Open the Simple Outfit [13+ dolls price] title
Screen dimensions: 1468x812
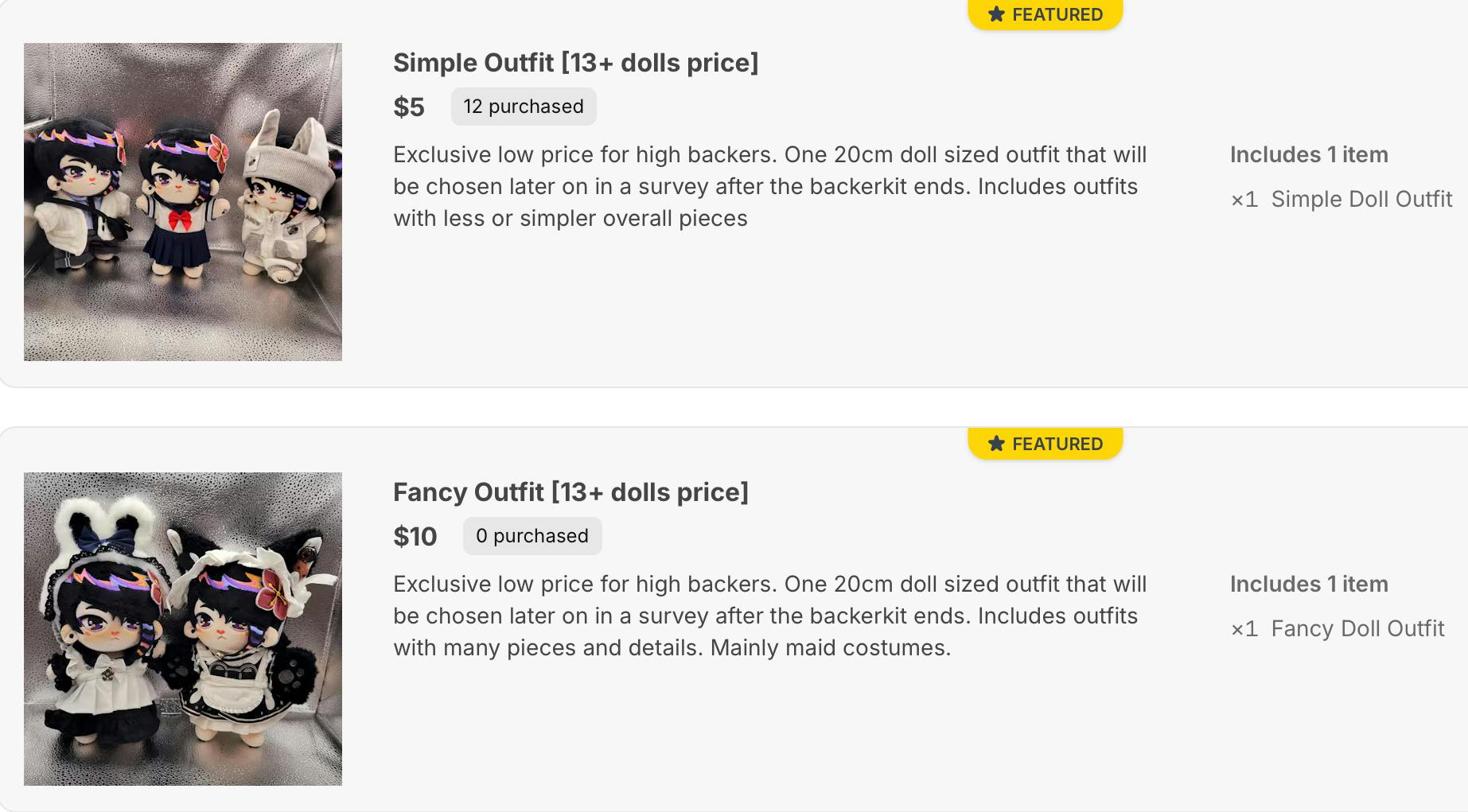[575, 63]
